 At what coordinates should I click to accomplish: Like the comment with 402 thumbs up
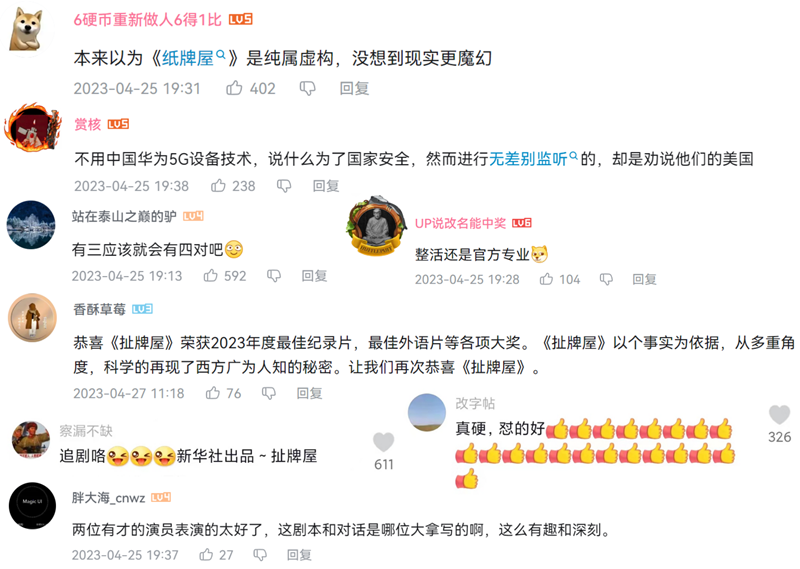(x=234, y=88)
